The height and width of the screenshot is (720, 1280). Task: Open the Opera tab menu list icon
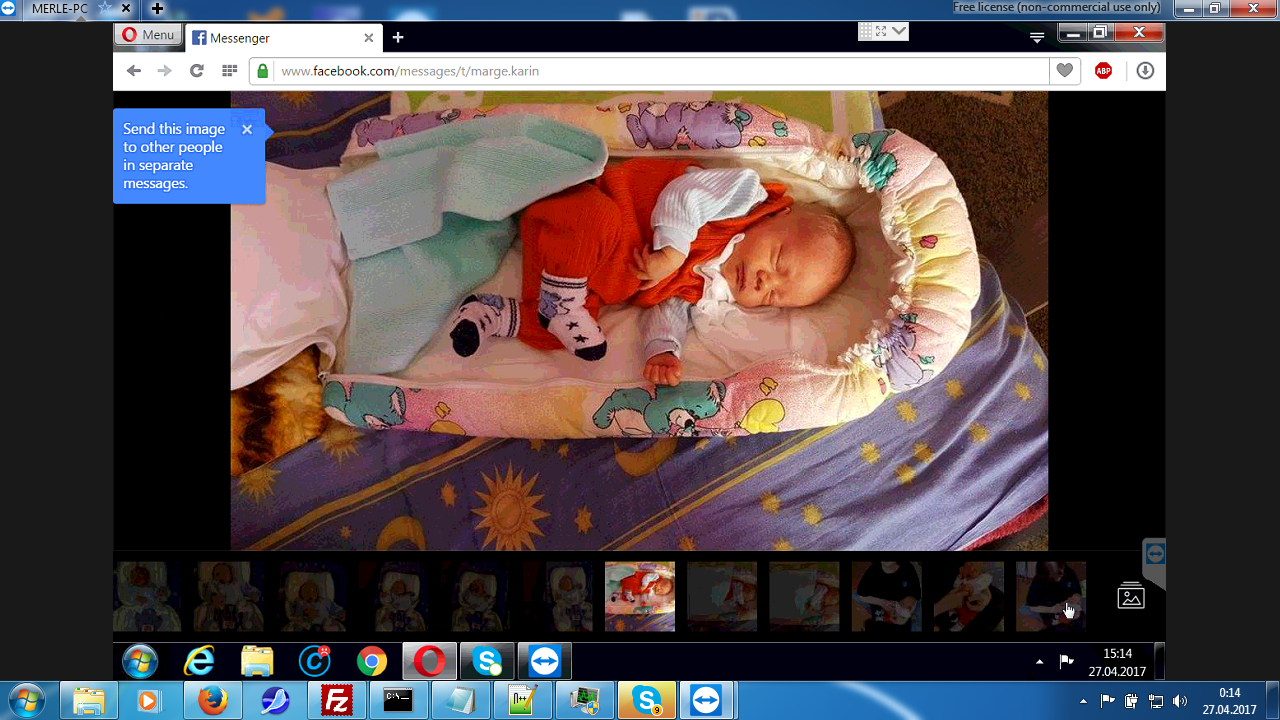tap(1037, 37)
